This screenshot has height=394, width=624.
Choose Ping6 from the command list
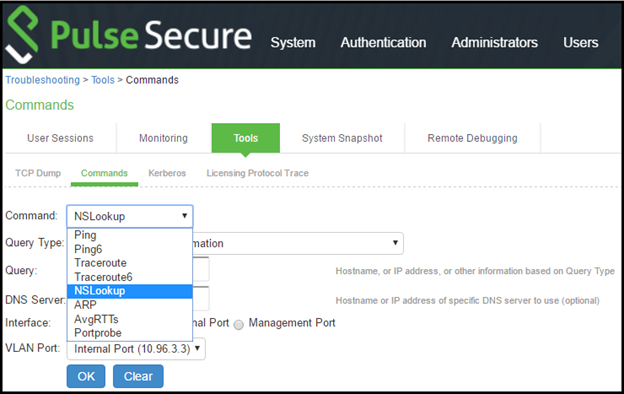click(x=130, y=249)
